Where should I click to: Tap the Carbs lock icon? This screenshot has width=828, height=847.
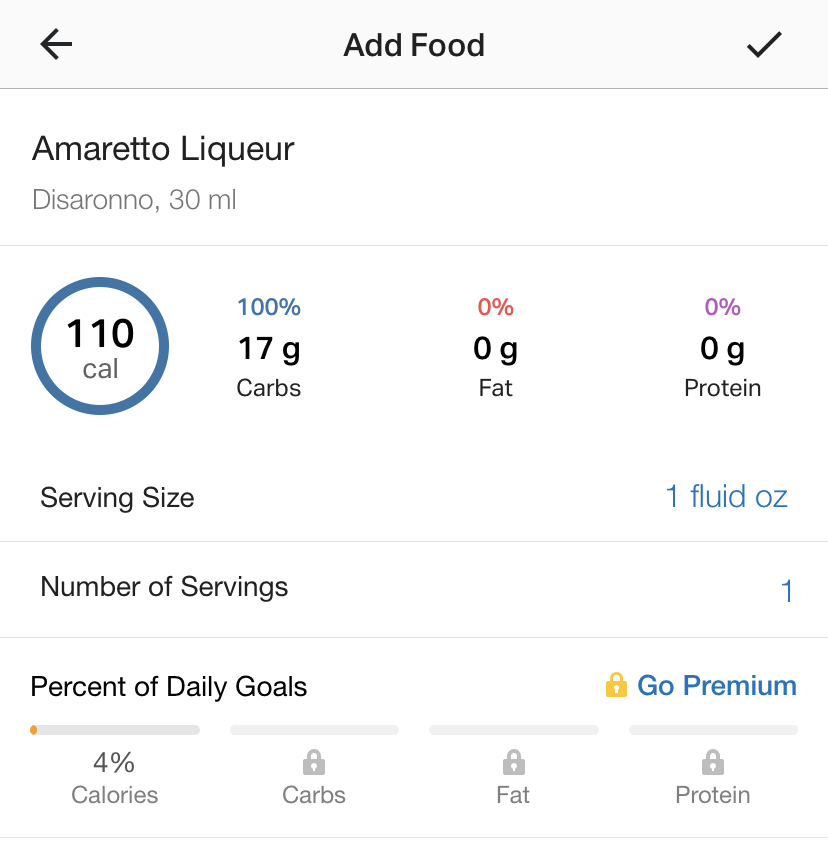point(314,764)
